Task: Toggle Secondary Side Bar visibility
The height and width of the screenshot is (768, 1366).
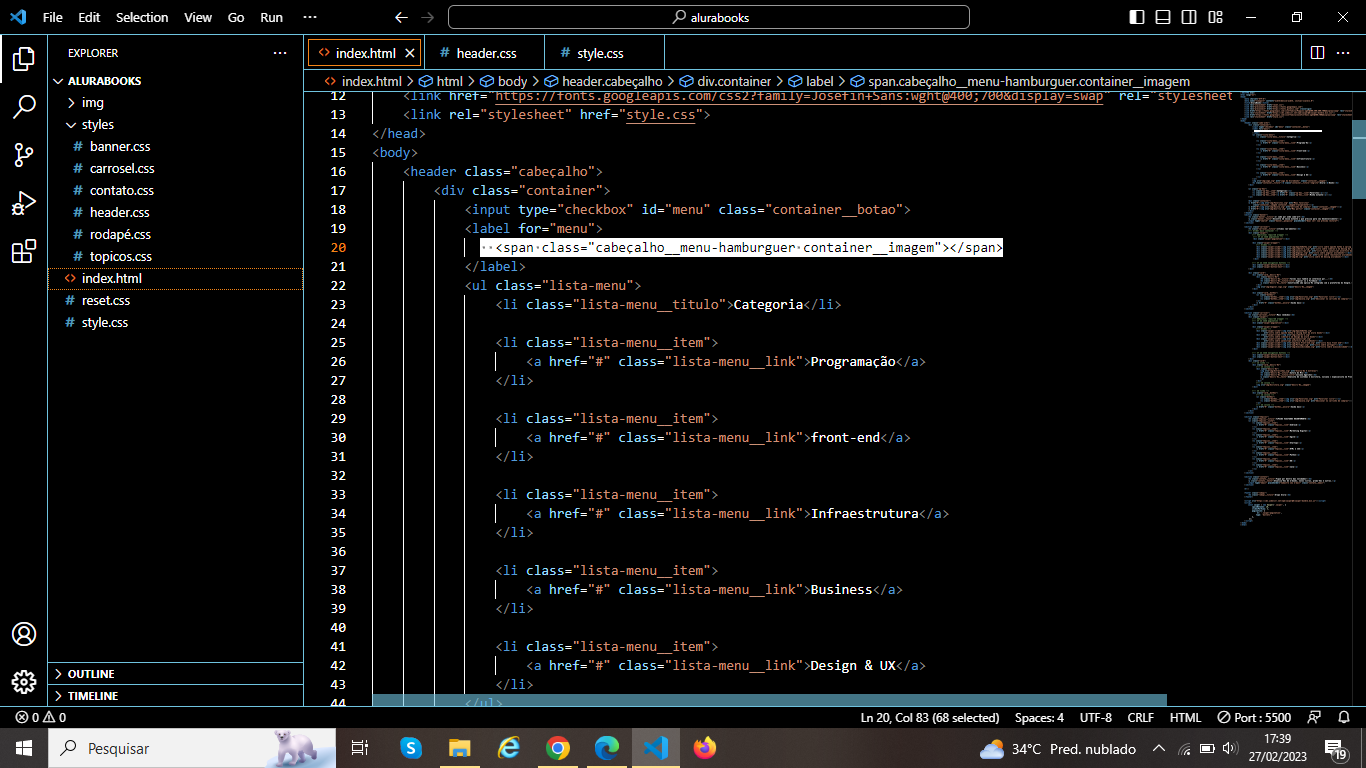Action: click(x=1189, y=17)
